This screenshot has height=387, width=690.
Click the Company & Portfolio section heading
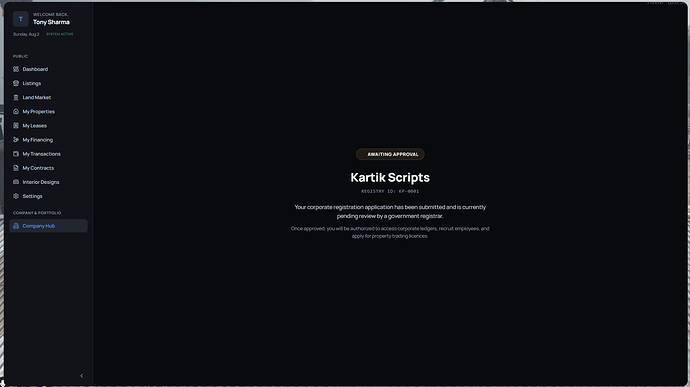pos(37,213)
